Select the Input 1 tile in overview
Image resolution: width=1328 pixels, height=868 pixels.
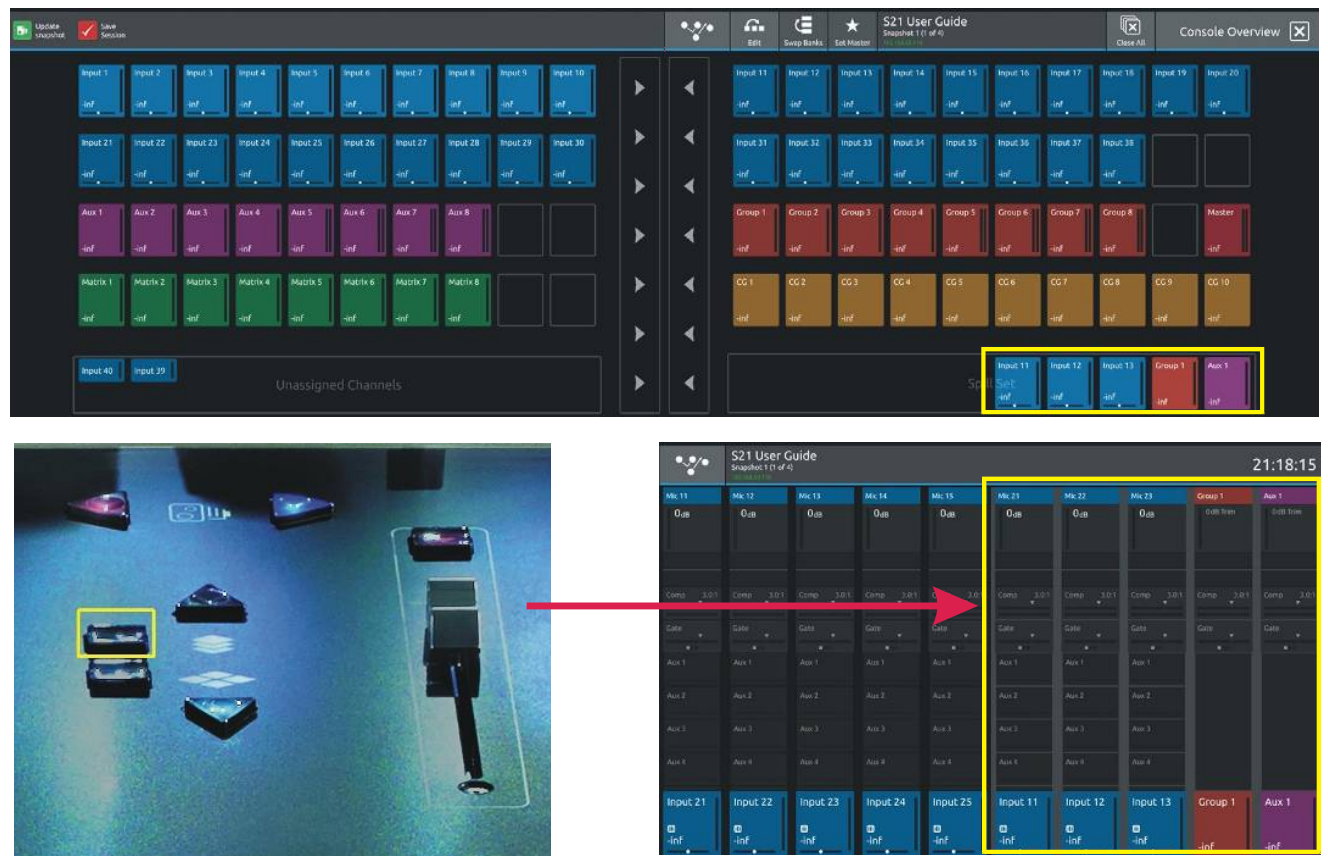[x=102, y=91]
